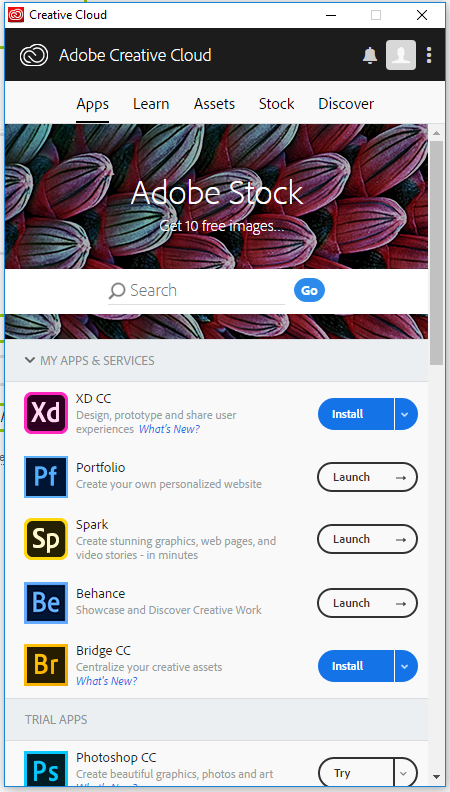
Task: Open the Assets tab
Action: click(214, 104)
